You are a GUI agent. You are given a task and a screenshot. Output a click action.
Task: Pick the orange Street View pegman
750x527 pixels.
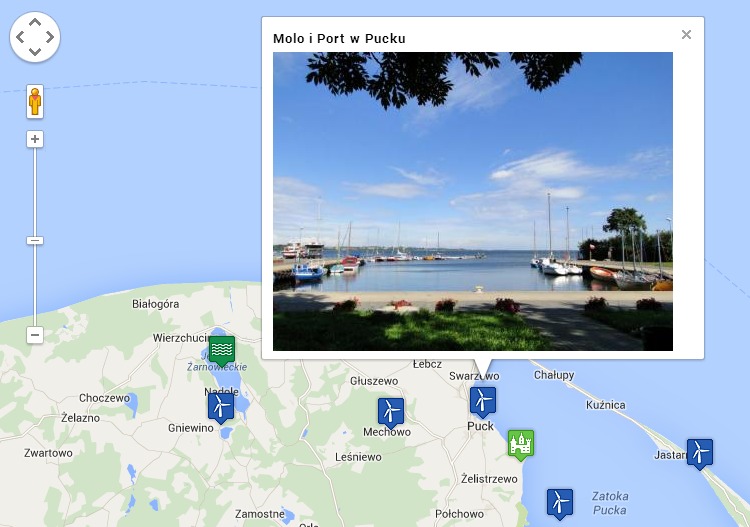pos(35,101)
